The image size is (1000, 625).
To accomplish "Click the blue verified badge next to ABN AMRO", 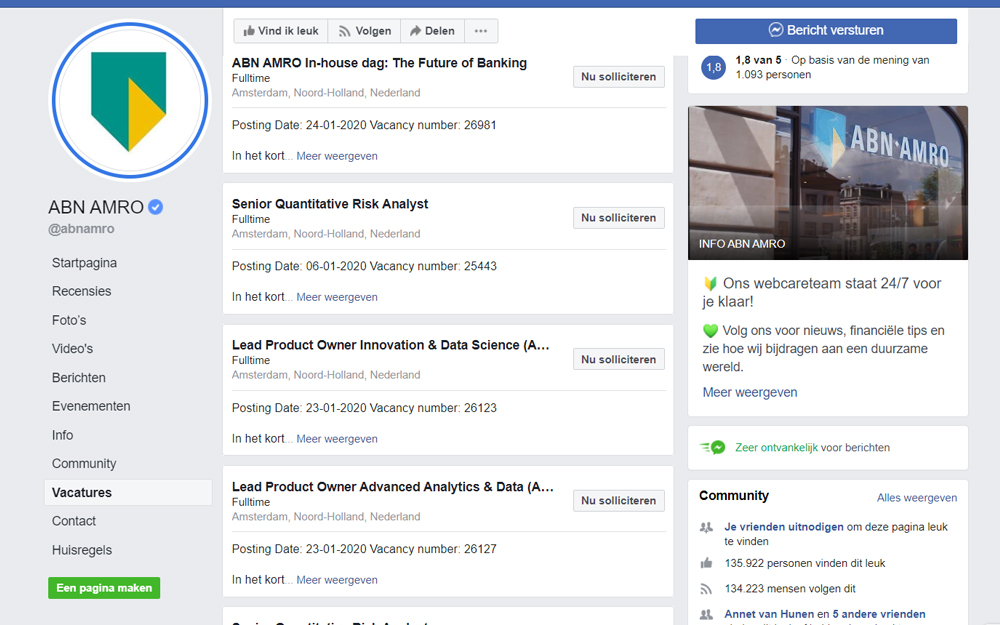I will pos(156,207).
